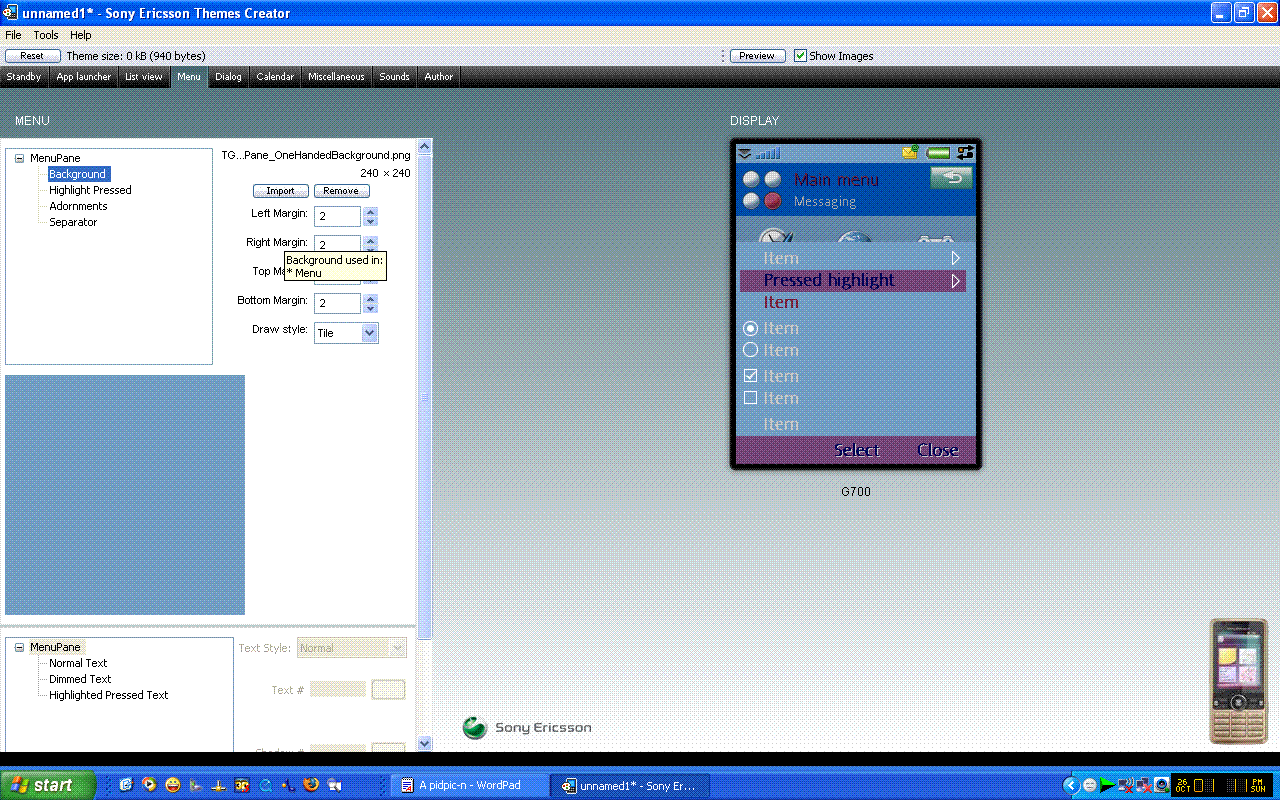Click the green arrow tray icon
Image resolution: width=1280 pixels, height=800 pixels.
click(1107, 785)
